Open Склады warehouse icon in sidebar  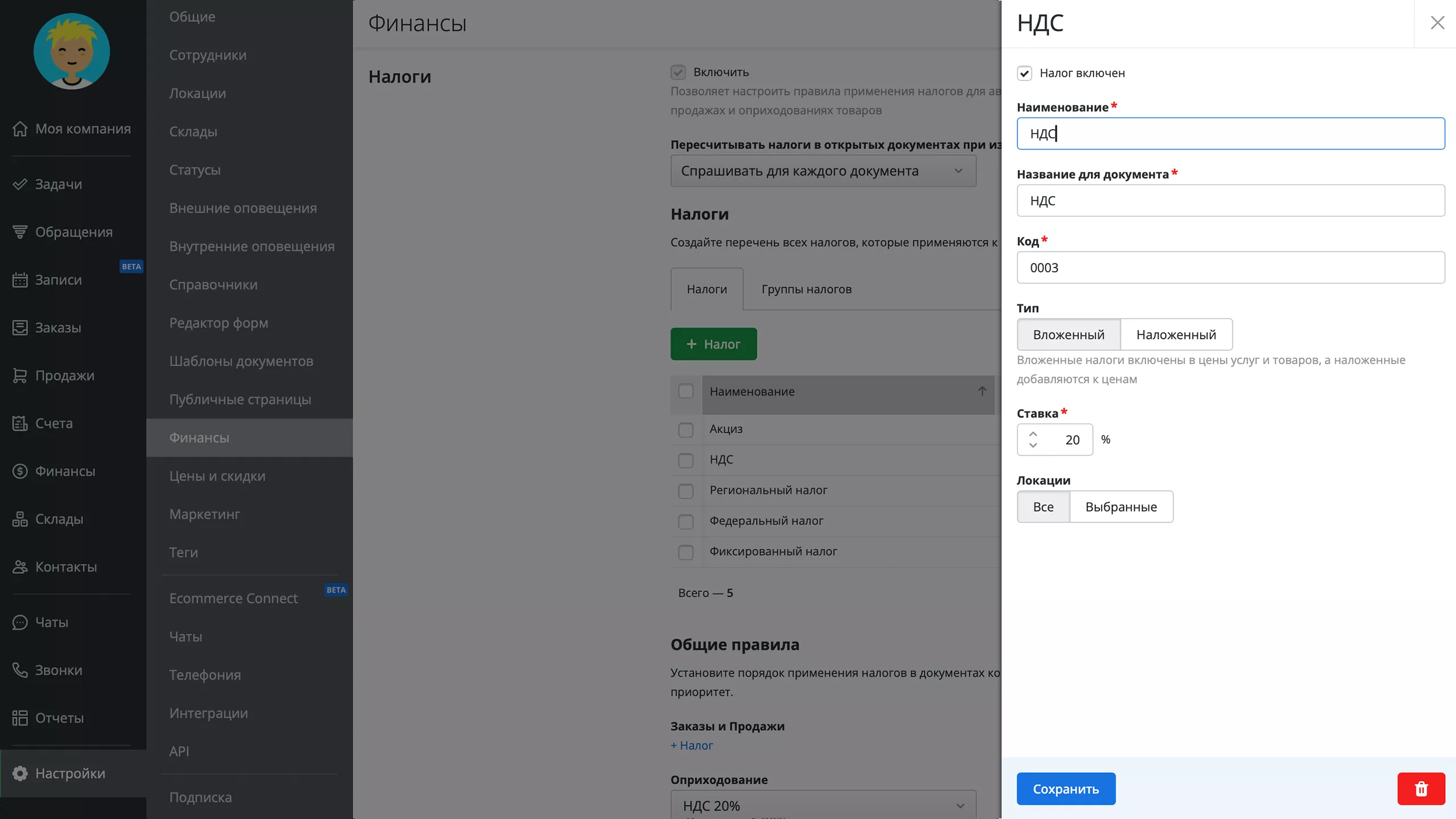(x=20, y=519)
